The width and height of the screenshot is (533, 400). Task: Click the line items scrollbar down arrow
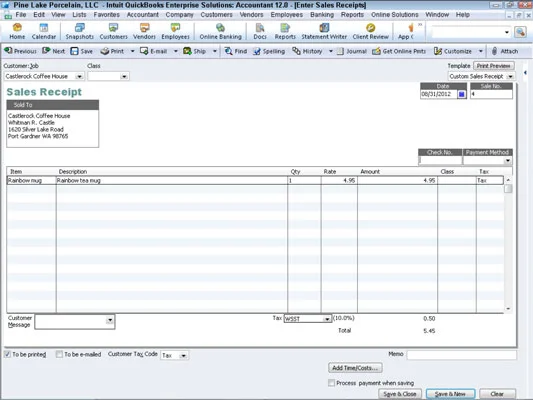[508, 309]
